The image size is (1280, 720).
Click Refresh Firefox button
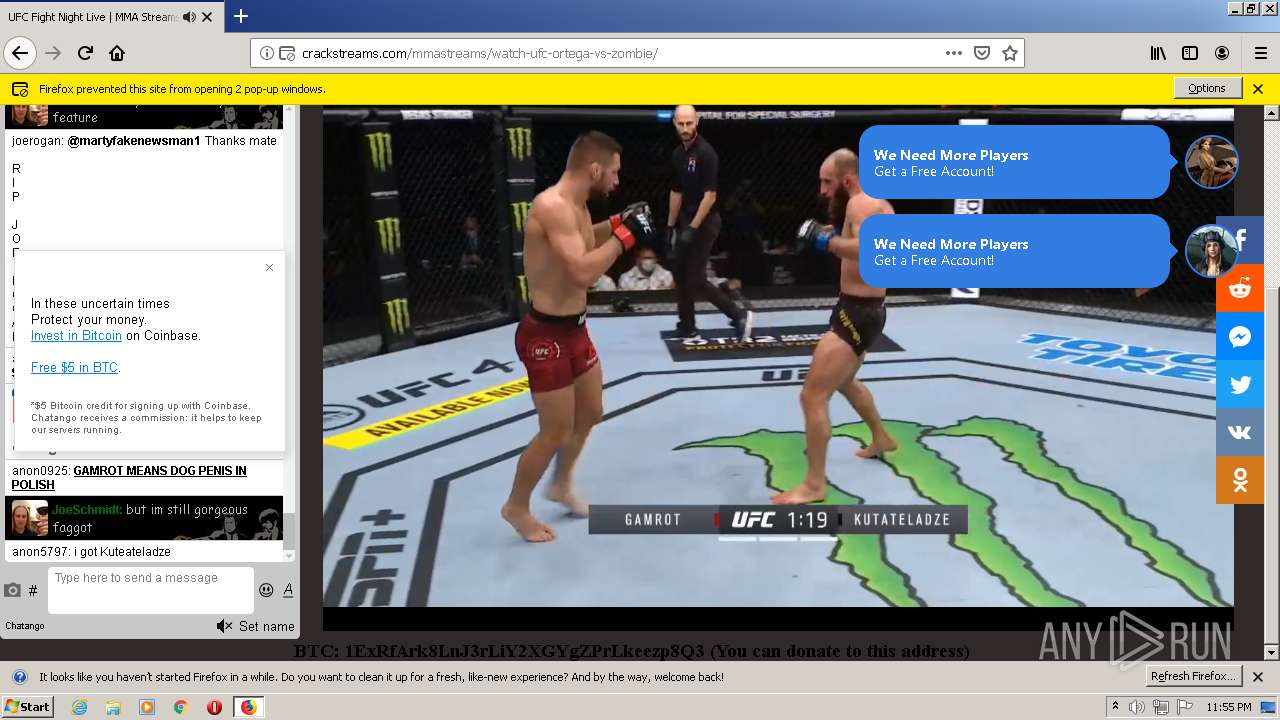(1193, 676)
